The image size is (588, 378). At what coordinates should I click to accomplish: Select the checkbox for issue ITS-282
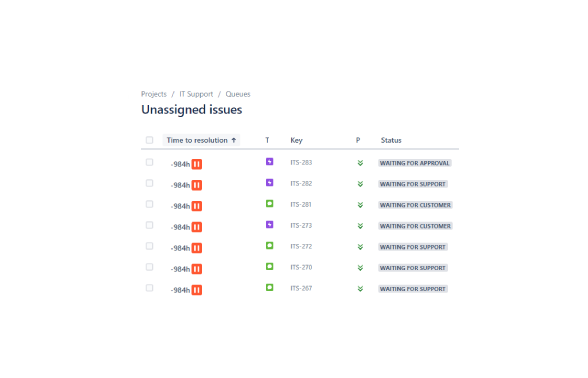coord(149,183)
